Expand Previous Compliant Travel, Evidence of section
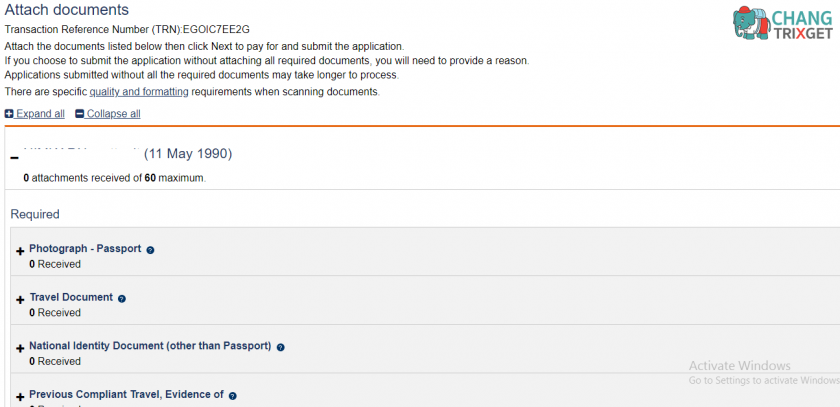Image resolution: width=840 pixels, height=407 pixels. 21,397
